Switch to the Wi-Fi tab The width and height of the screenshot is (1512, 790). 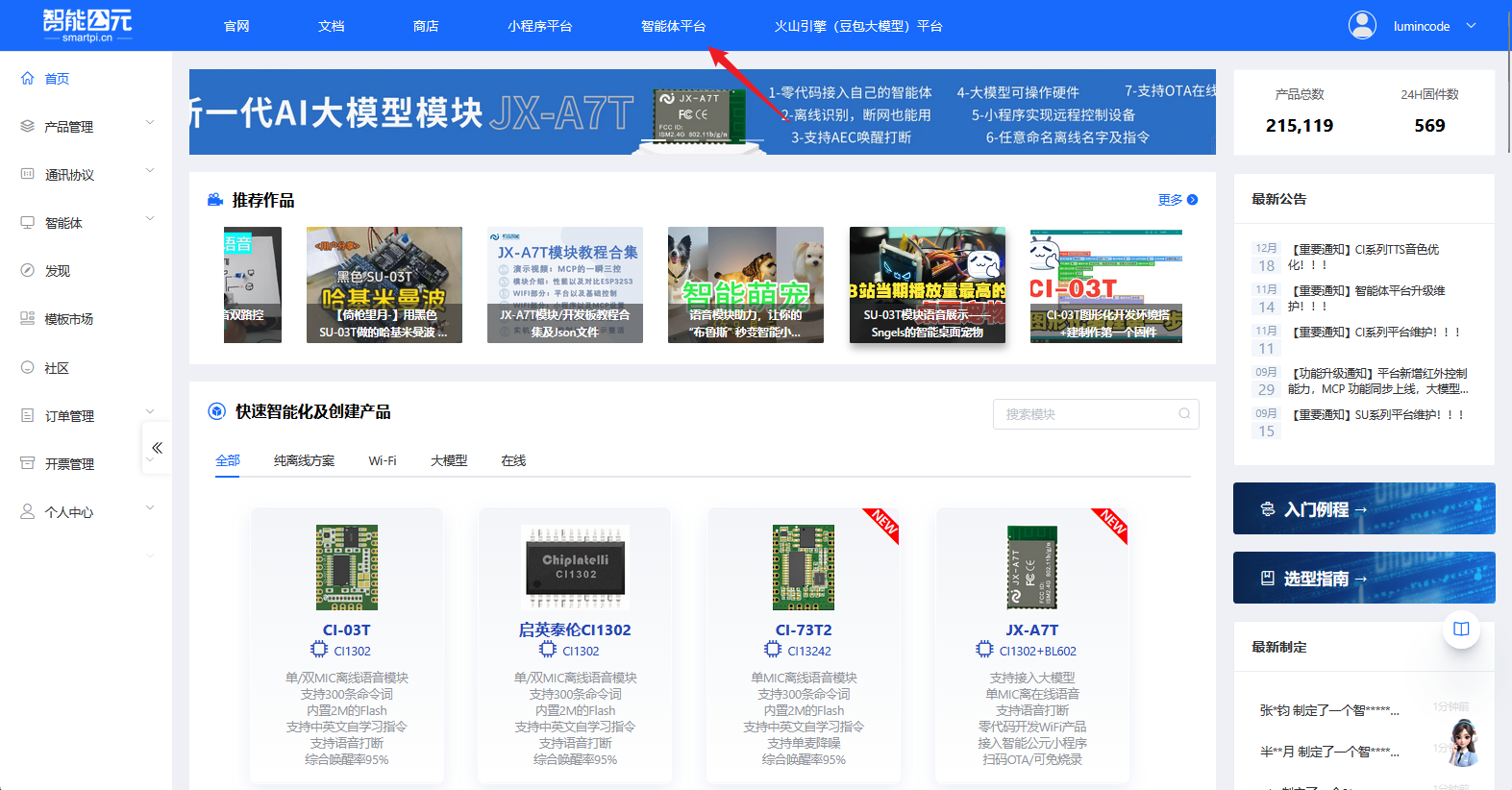(383, 460)
